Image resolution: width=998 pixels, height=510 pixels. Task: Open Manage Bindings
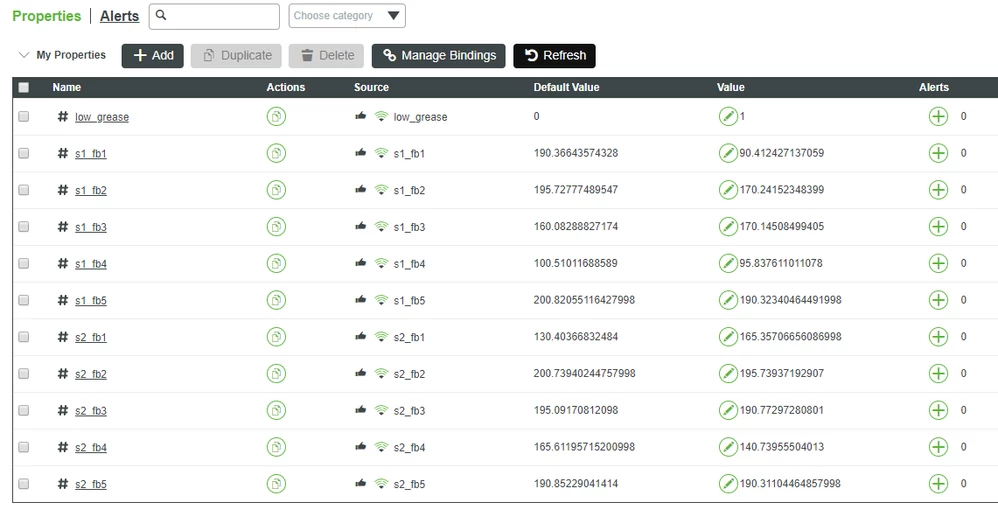coord(439,55)
